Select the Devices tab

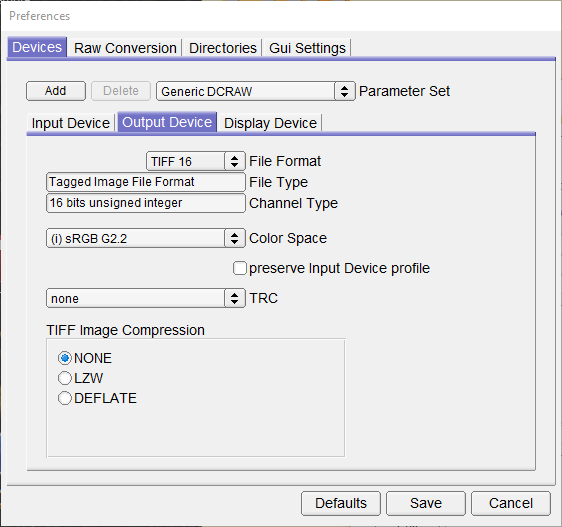click(x=37, y=47)
